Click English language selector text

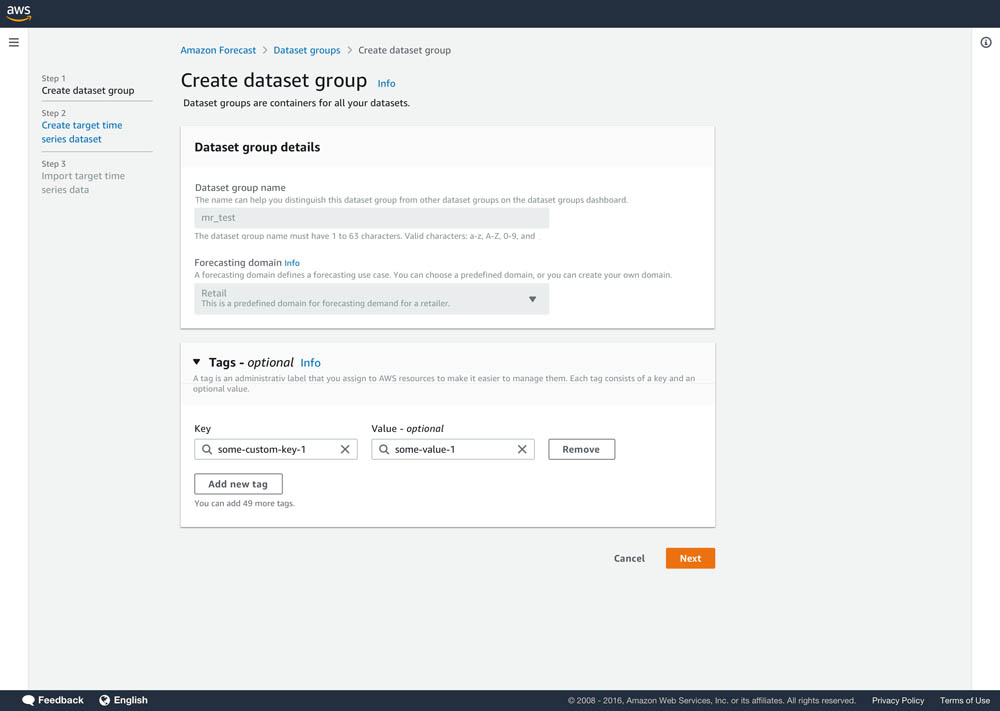point(131,700)
